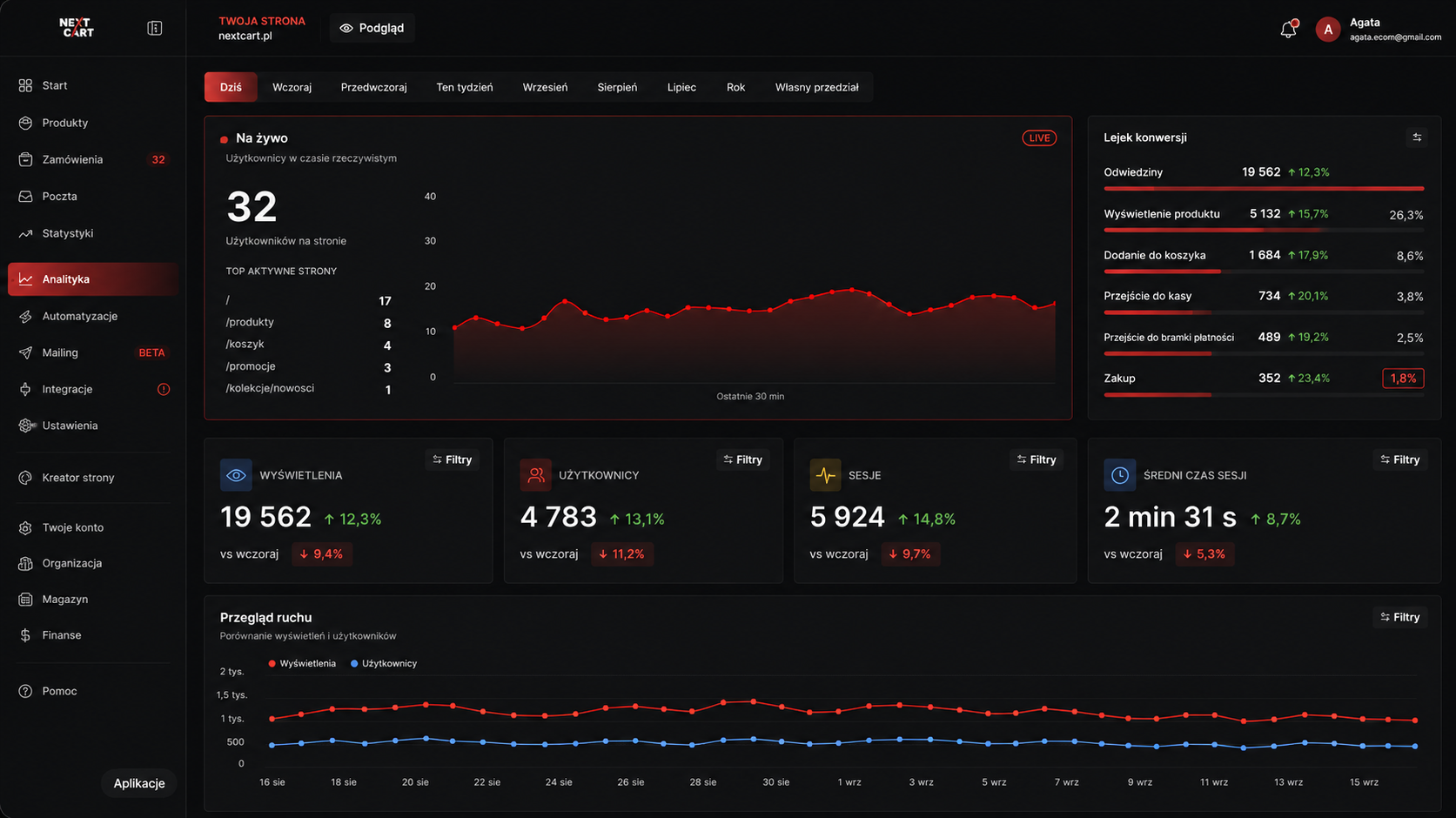
Task: Open Filtry on Użytkownicy card
Action: click(743, 459)
